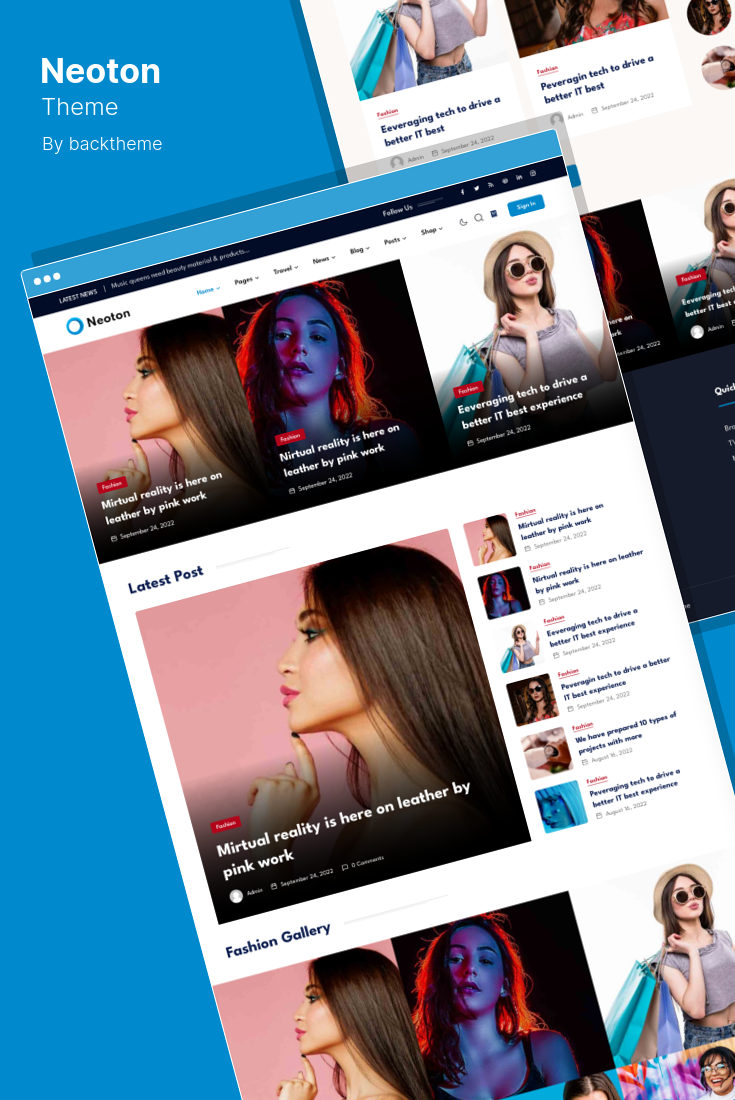735x1100 pixels.
Task: Open the large 'Mirtual reality' Latest Post title
Action: [x=344, y=829]
